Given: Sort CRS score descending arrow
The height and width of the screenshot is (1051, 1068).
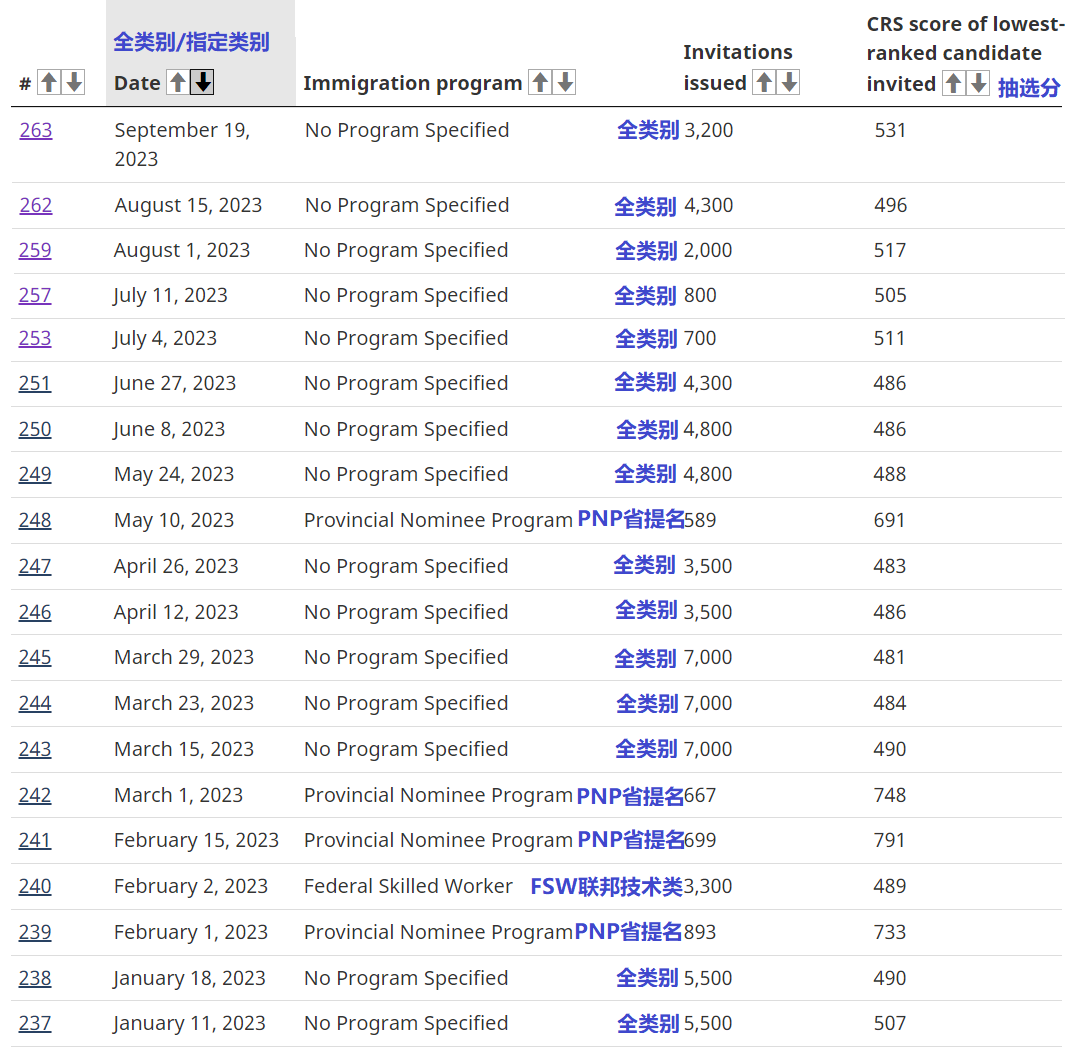Looking at the screenshot, I should click(x=978, y=83).
